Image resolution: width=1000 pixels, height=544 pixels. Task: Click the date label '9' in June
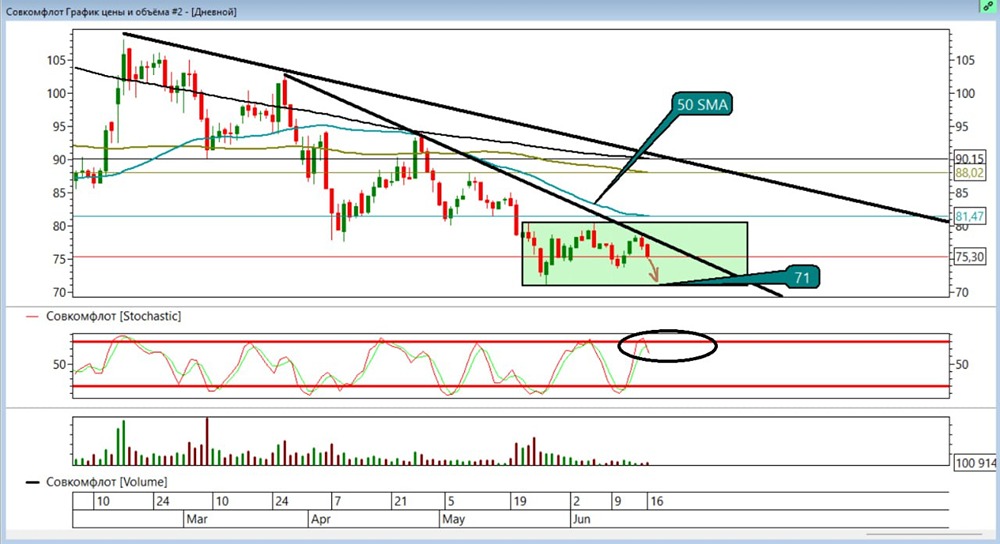point(617,501)
